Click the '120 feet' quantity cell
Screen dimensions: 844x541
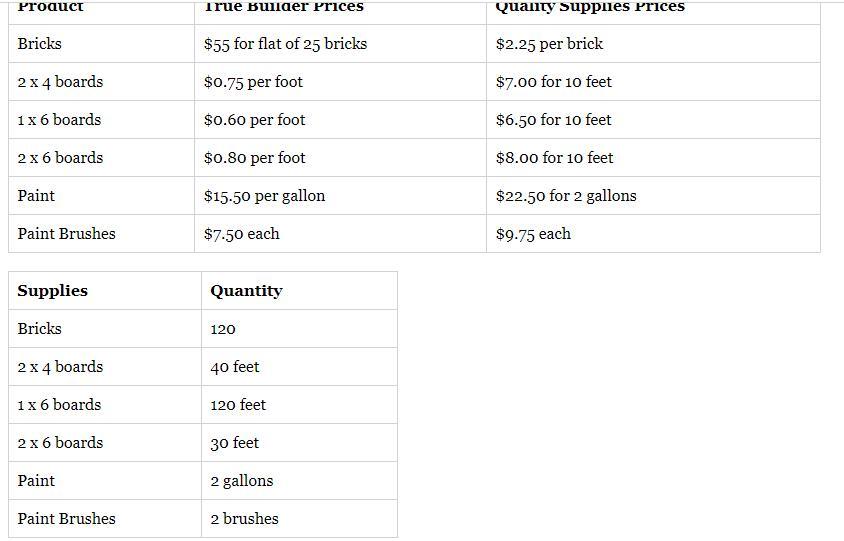click(x=299, y=405)
